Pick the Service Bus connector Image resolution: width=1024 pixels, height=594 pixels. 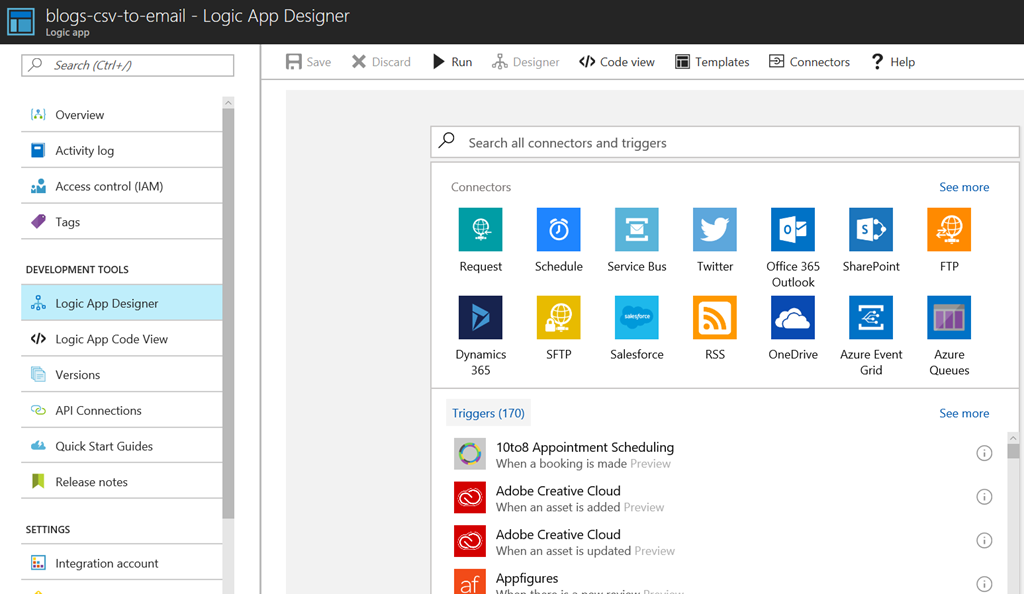coord(636,230)
